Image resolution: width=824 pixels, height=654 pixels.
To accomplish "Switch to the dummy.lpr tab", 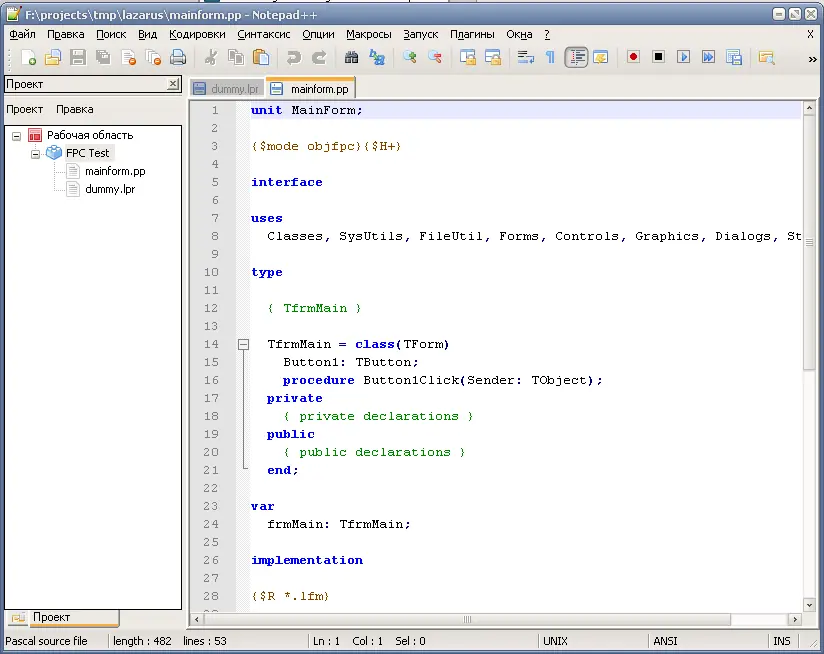I will 226,89.
